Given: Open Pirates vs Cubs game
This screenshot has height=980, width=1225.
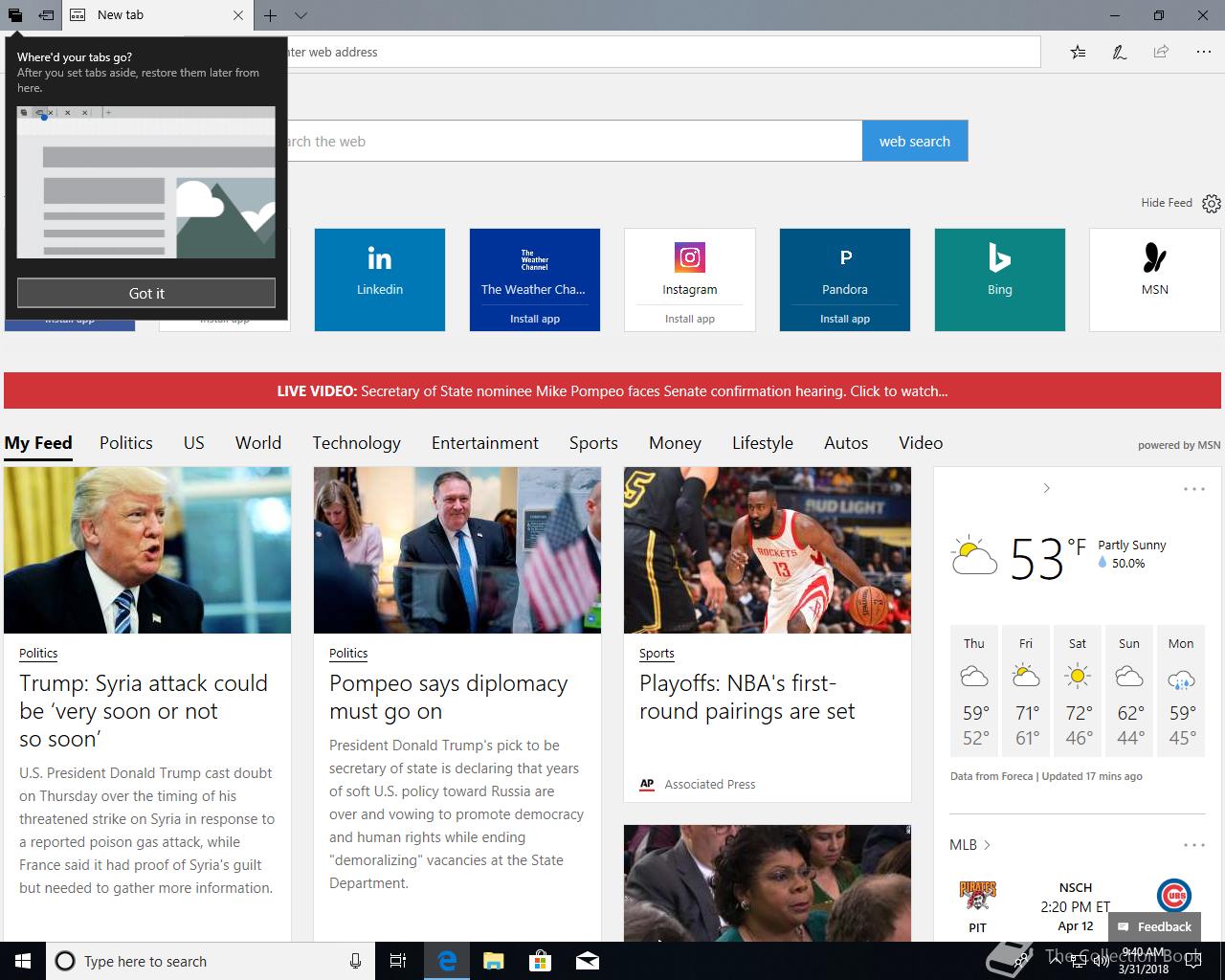Looking at the screenshot, I should click(x=1076, y=906).
